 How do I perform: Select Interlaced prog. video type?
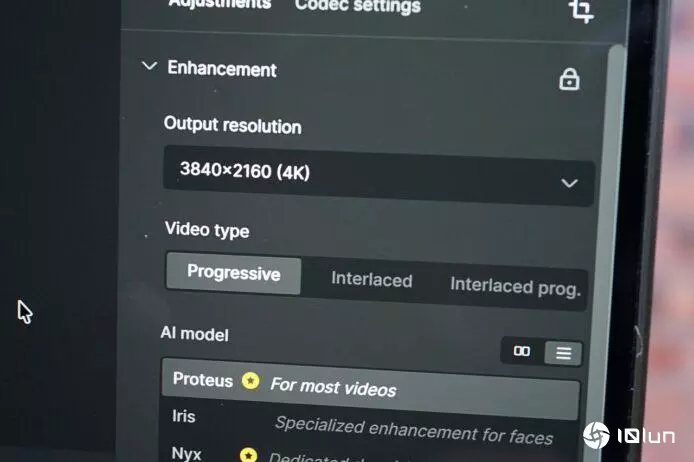[515, 287]
